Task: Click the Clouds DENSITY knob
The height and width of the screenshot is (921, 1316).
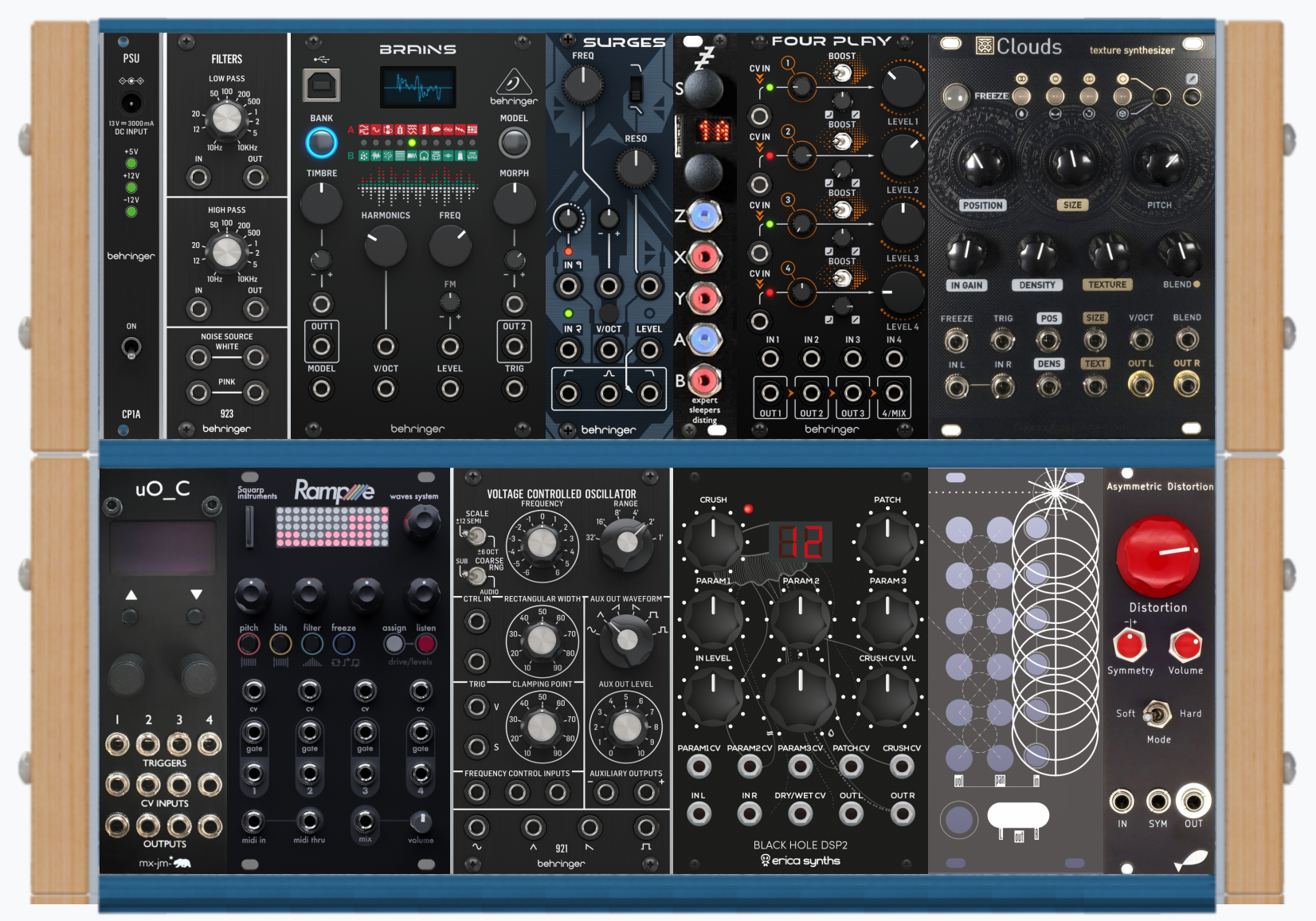Action: click(x=1037, y=253)
